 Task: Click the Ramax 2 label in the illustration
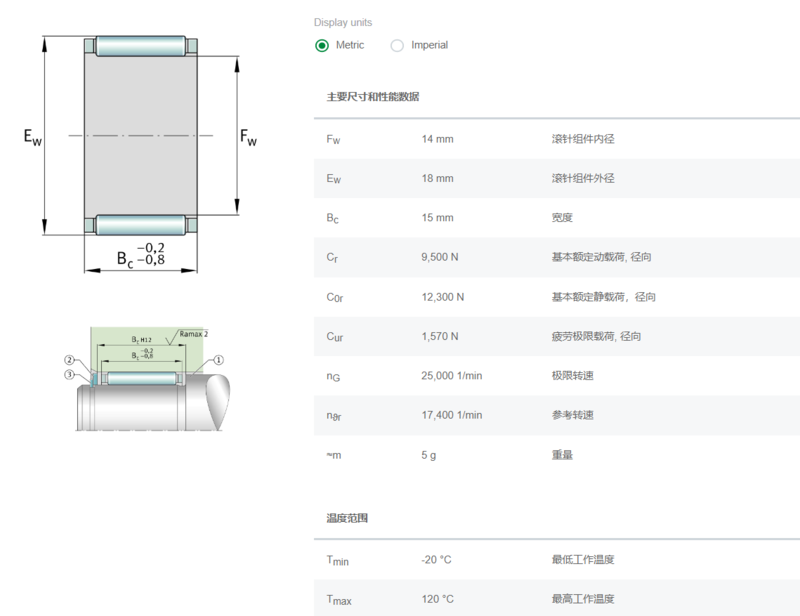click(193, 334)
